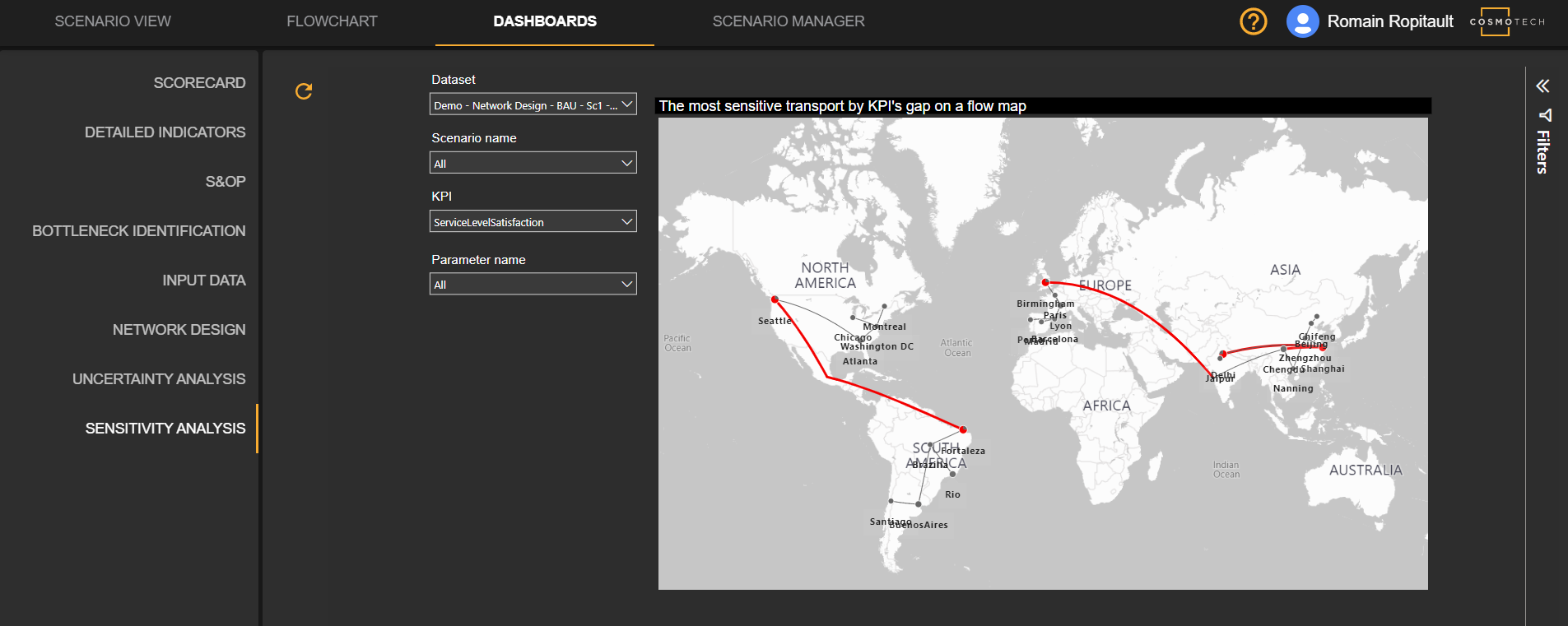
Task: Click the Filters funnel icon
Action: tap(1544, 115)
